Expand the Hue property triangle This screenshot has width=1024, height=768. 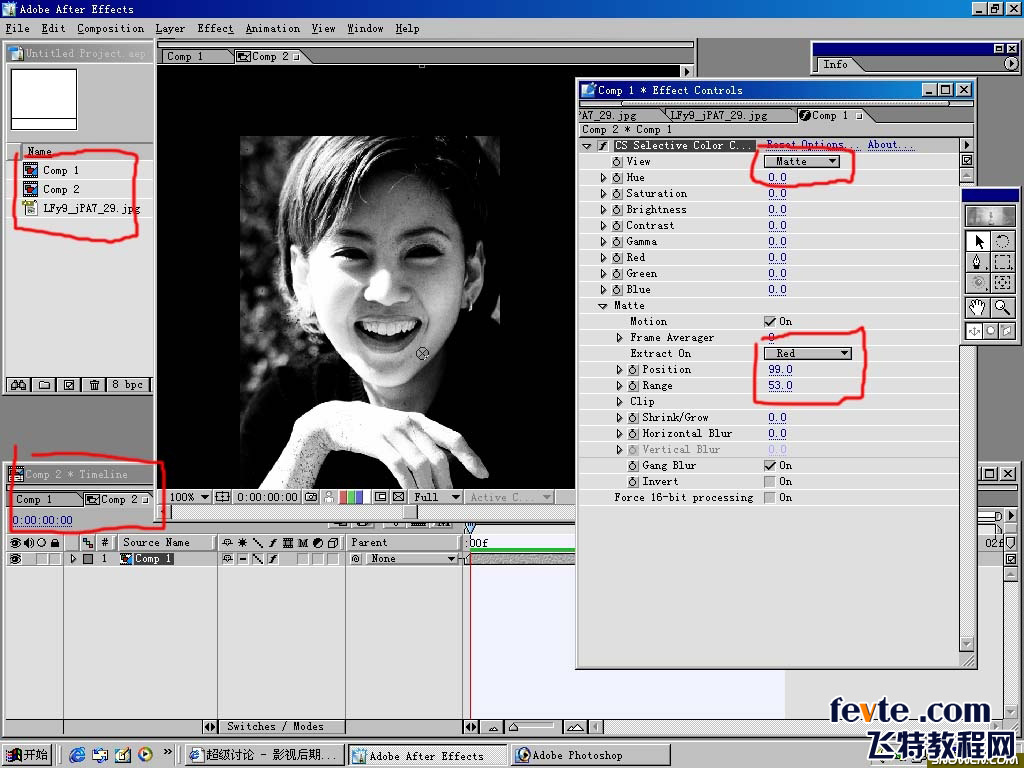click(x=603, y=178)
